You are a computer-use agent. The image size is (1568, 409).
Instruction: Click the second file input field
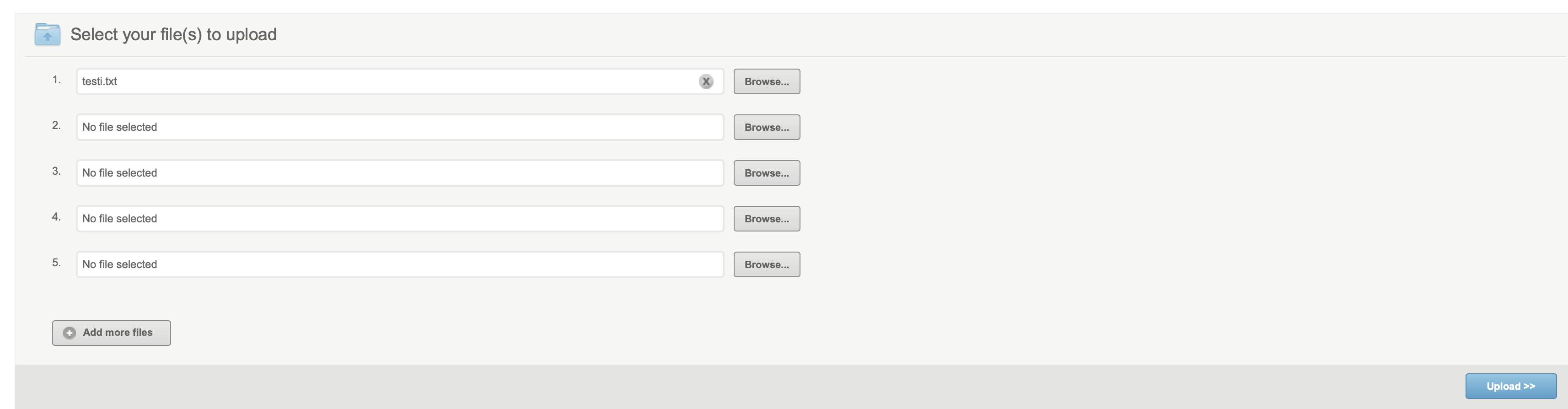[x=399, y=127]
